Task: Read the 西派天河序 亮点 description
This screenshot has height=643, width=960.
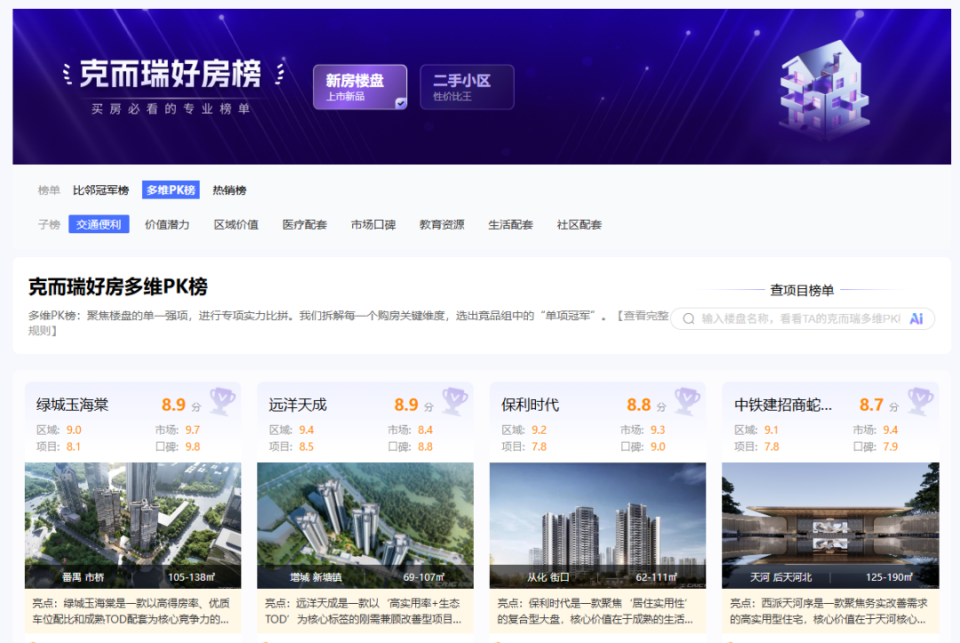Action: [830, 611]
